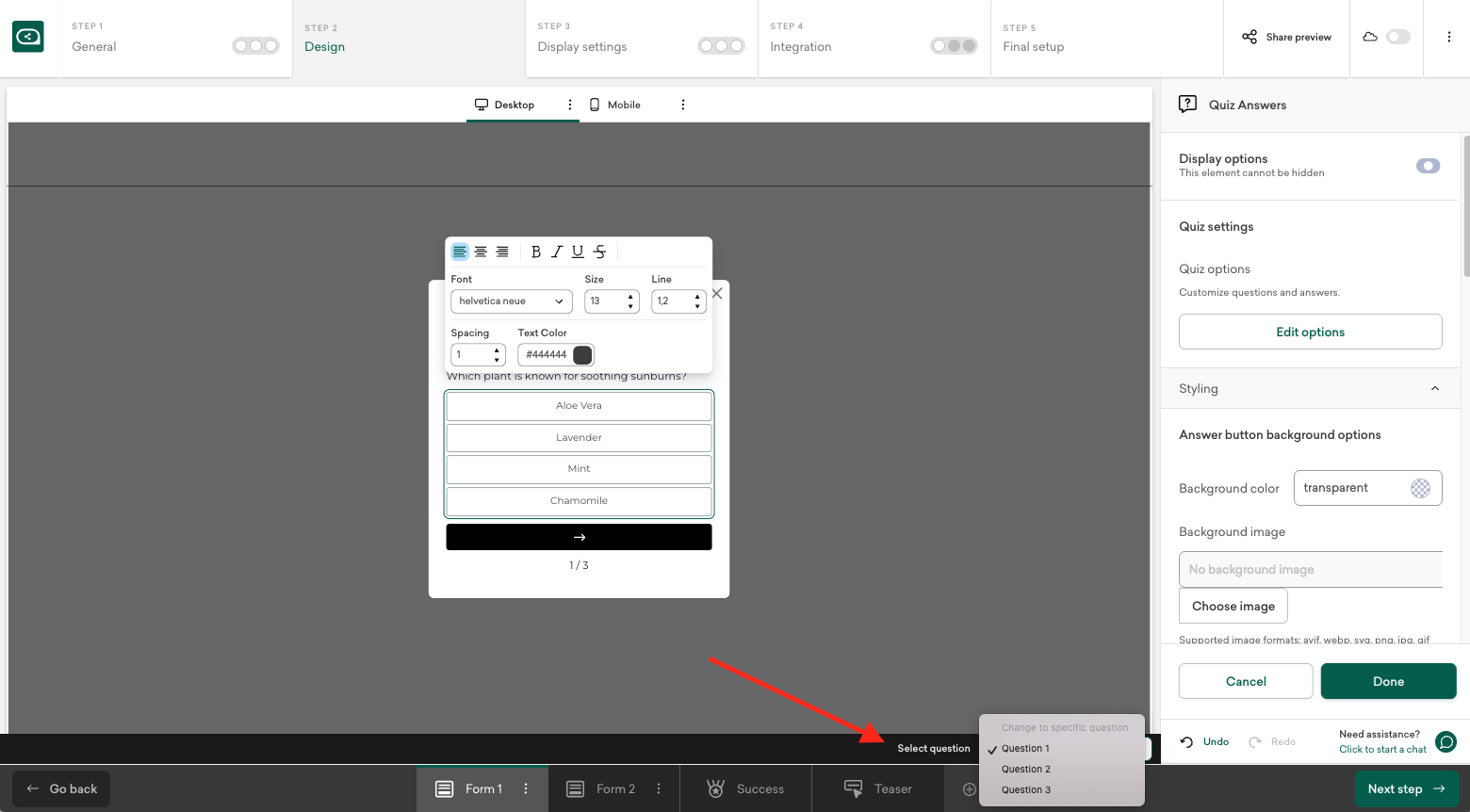Toggle strikethrough formatting

(x=599, y=252)
